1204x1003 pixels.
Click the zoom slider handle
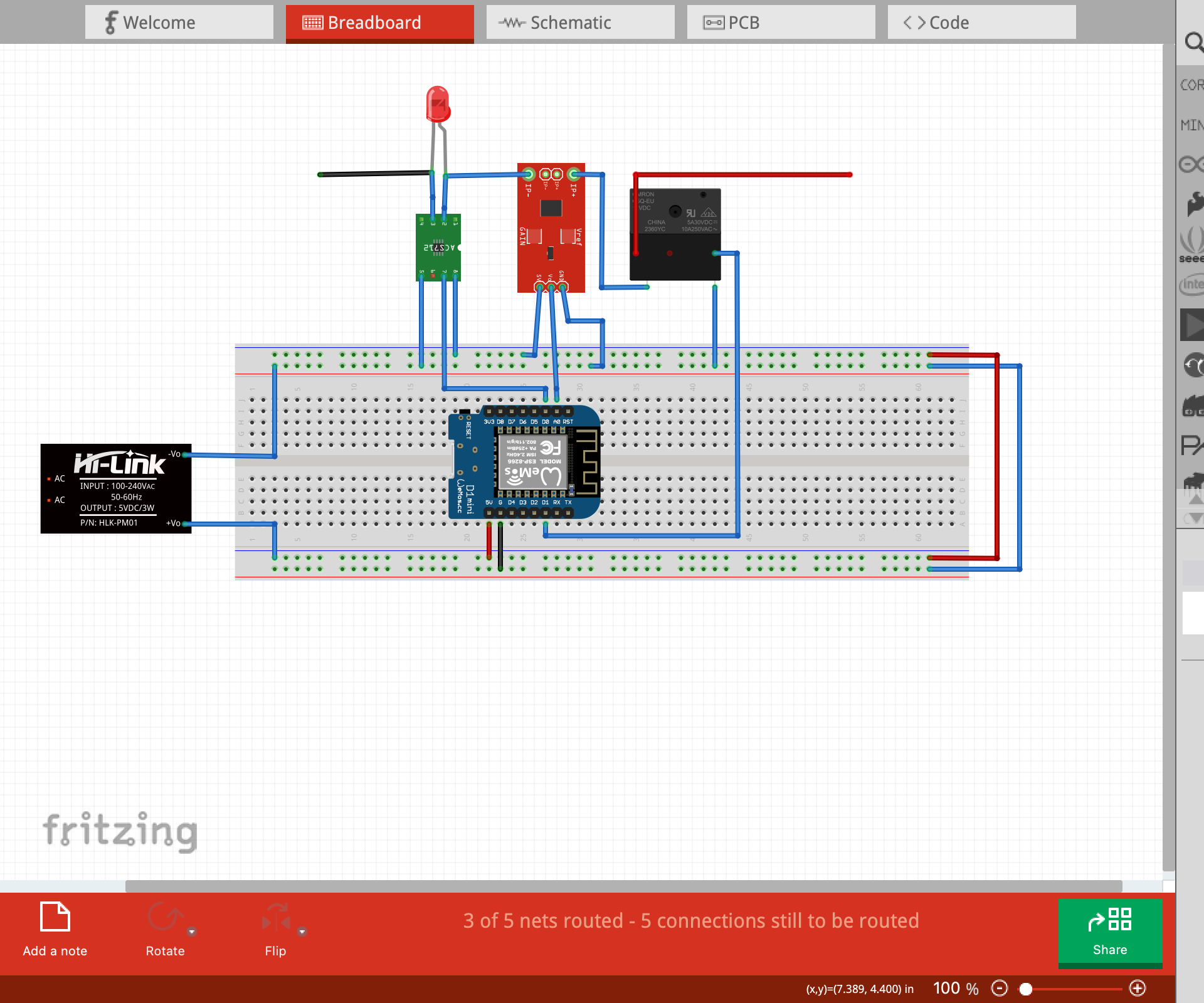pyautogui.click(x=1026, y=989)
